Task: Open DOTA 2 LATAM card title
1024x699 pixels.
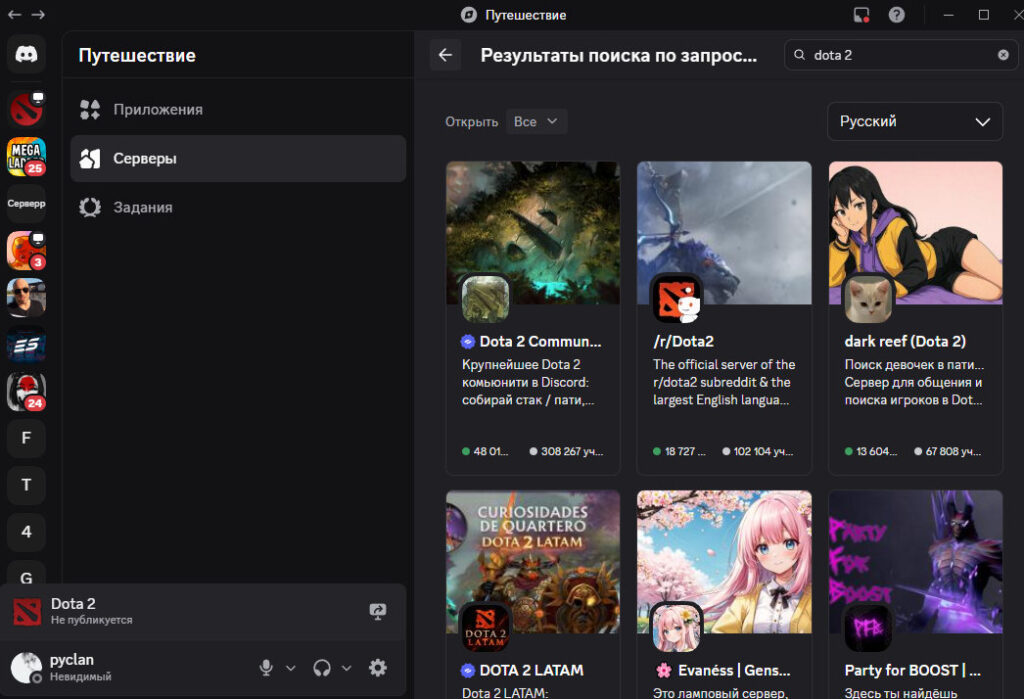Action: [x=532, y=670]
